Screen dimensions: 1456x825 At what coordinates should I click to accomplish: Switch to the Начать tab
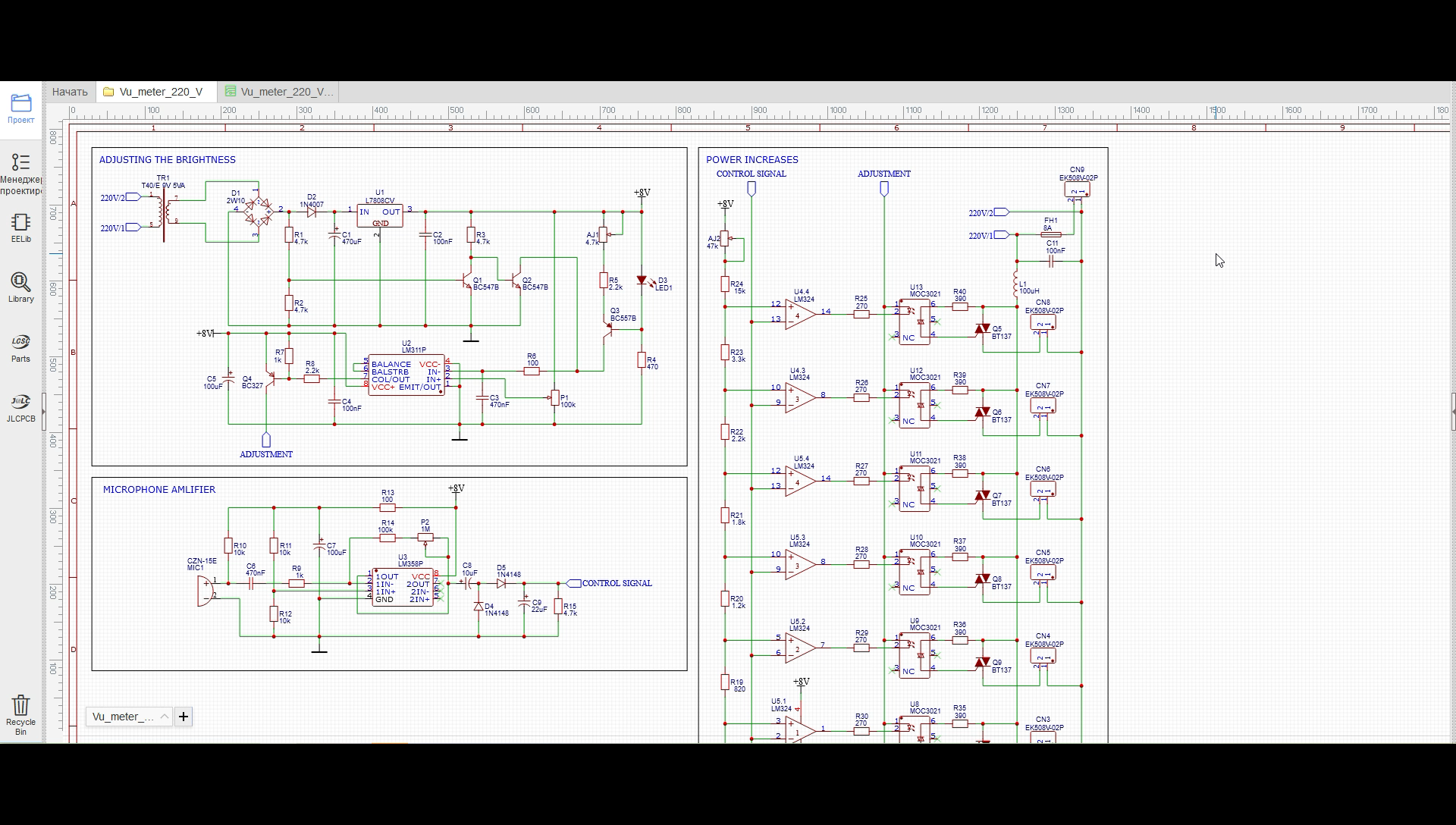[70, 92]
